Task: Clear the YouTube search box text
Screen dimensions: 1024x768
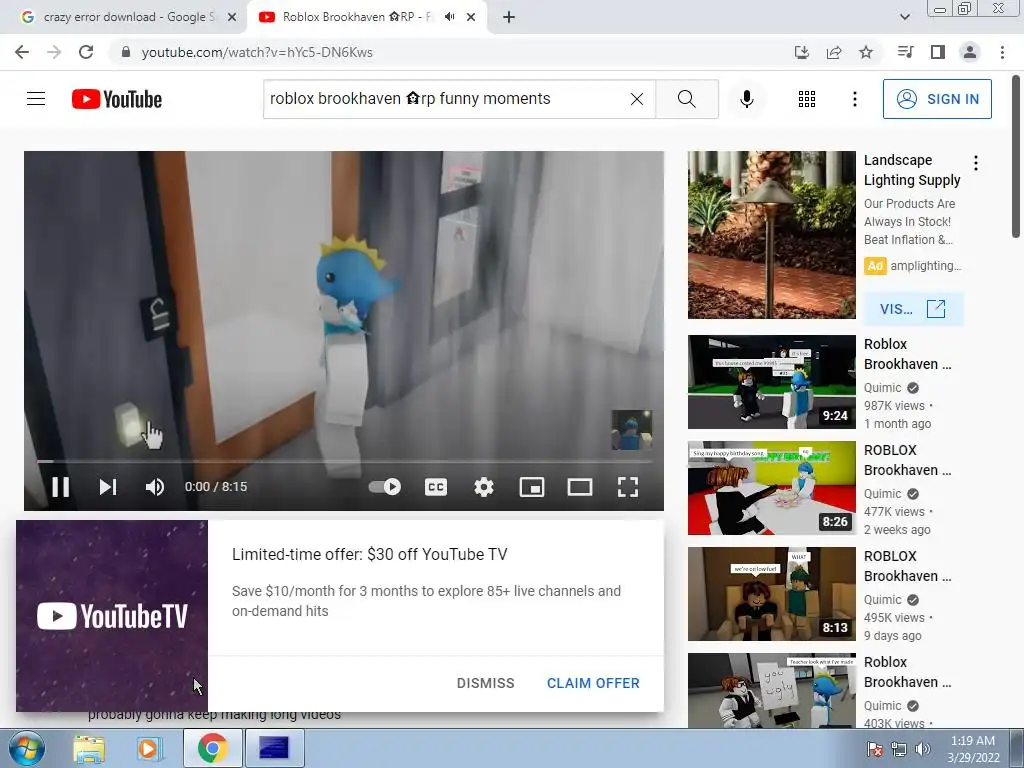Action: click(637, 99)
